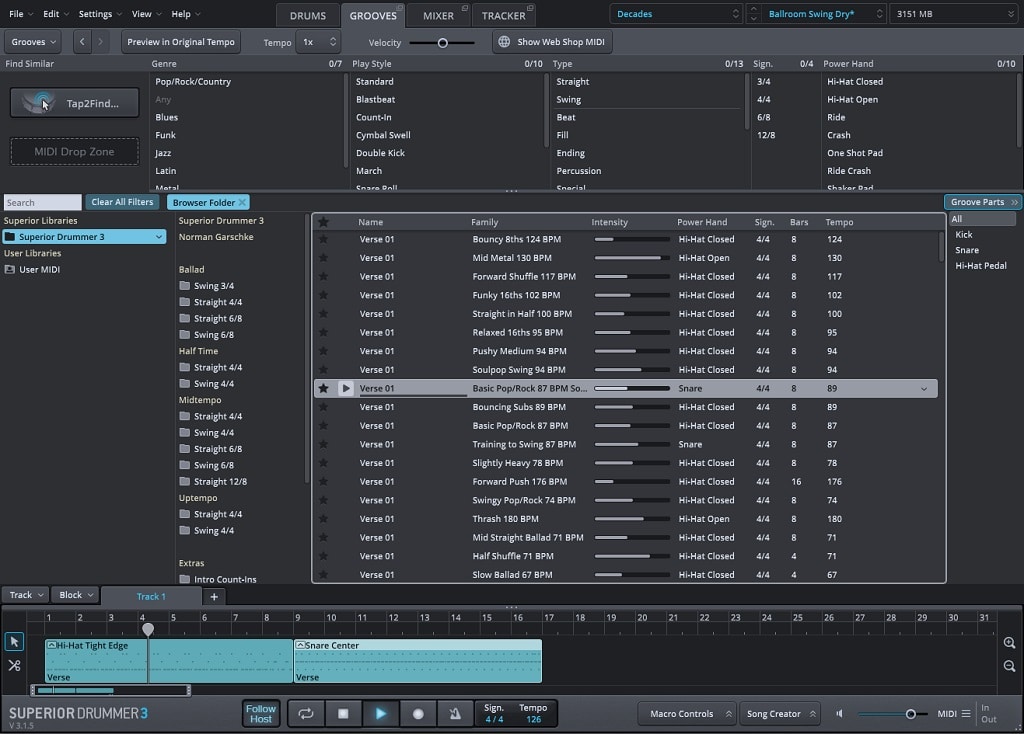Click the groove Search field

[42, 202]
